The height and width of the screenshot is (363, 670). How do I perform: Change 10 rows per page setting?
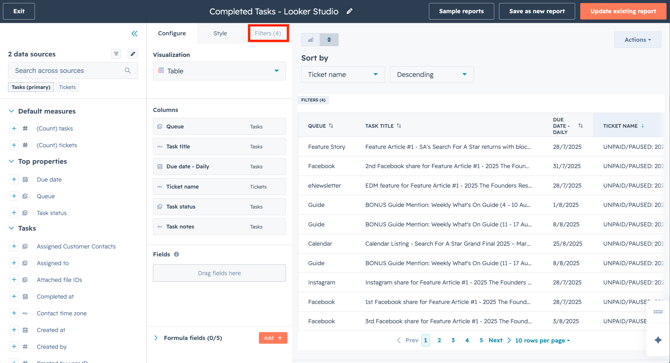[542, 340]
